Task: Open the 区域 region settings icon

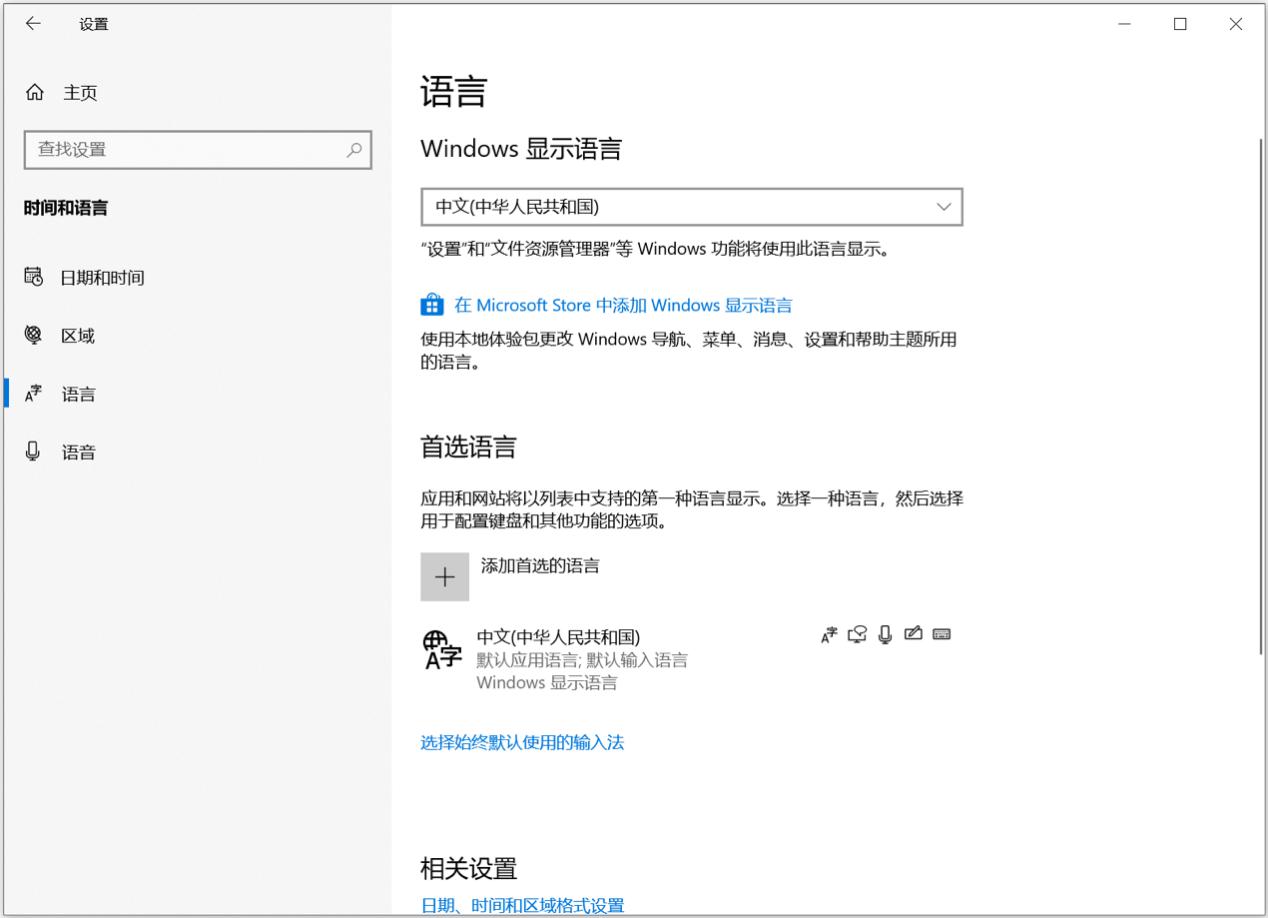Action: [x=33, y=335]
